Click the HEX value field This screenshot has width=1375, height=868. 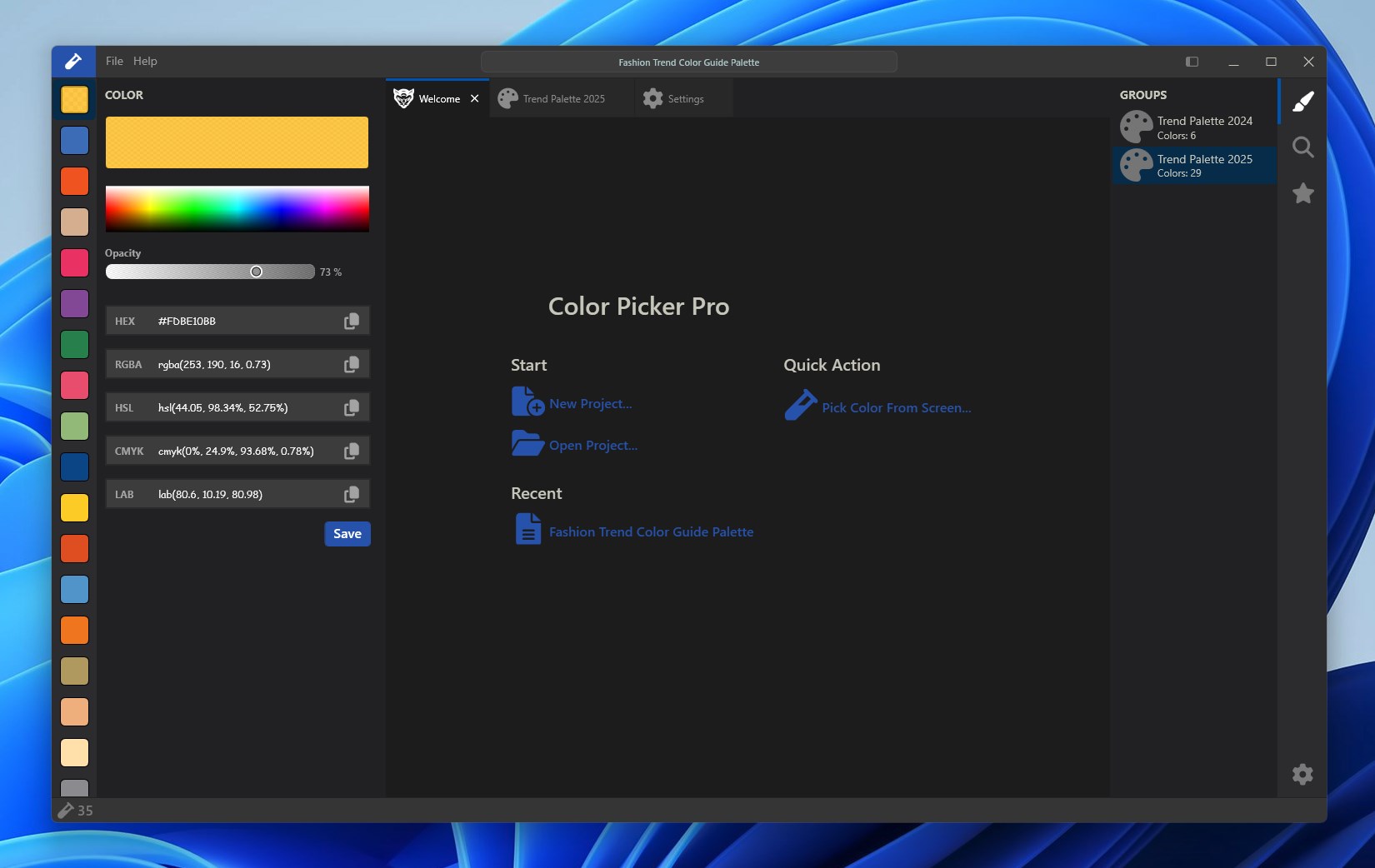[x=237, y=321]
